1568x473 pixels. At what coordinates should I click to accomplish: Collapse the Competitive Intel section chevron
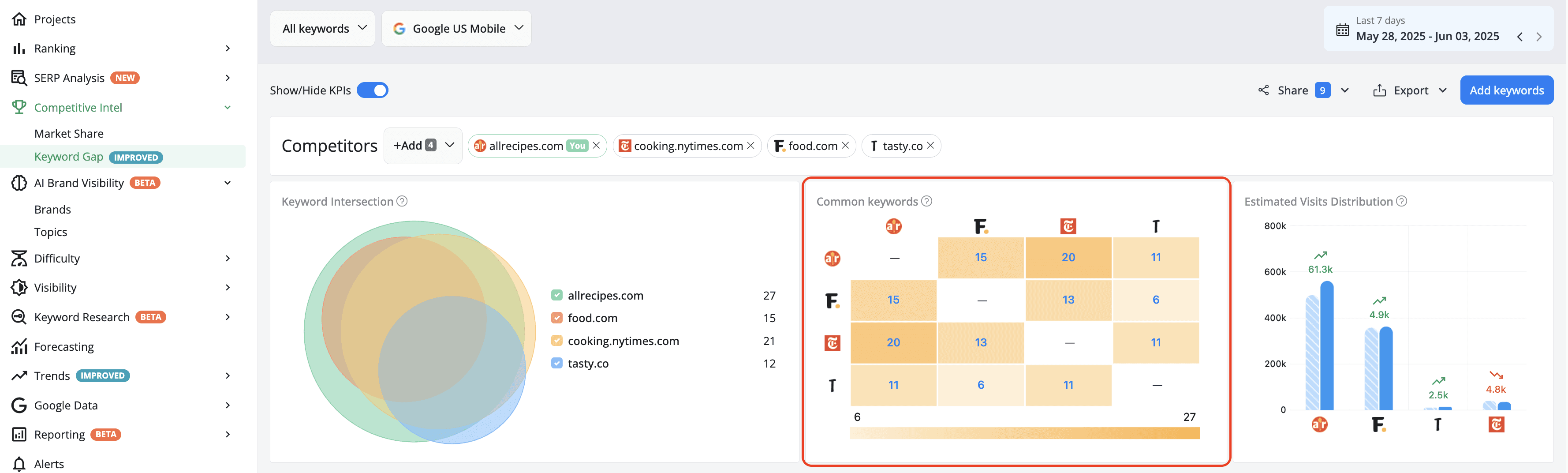pos(228,107)
